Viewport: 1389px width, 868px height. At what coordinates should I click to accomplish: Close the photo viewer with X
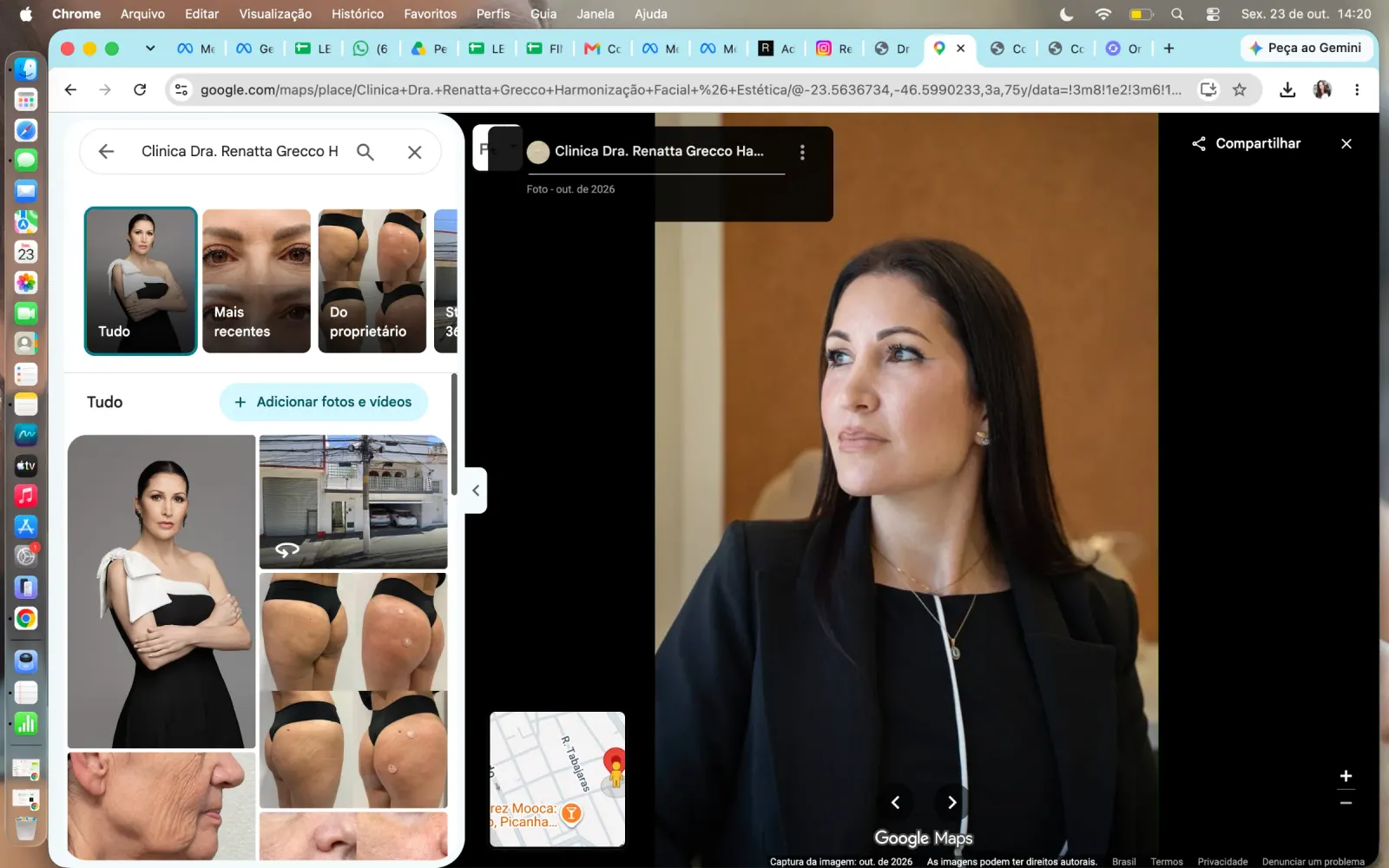[x=1346, y=144]
